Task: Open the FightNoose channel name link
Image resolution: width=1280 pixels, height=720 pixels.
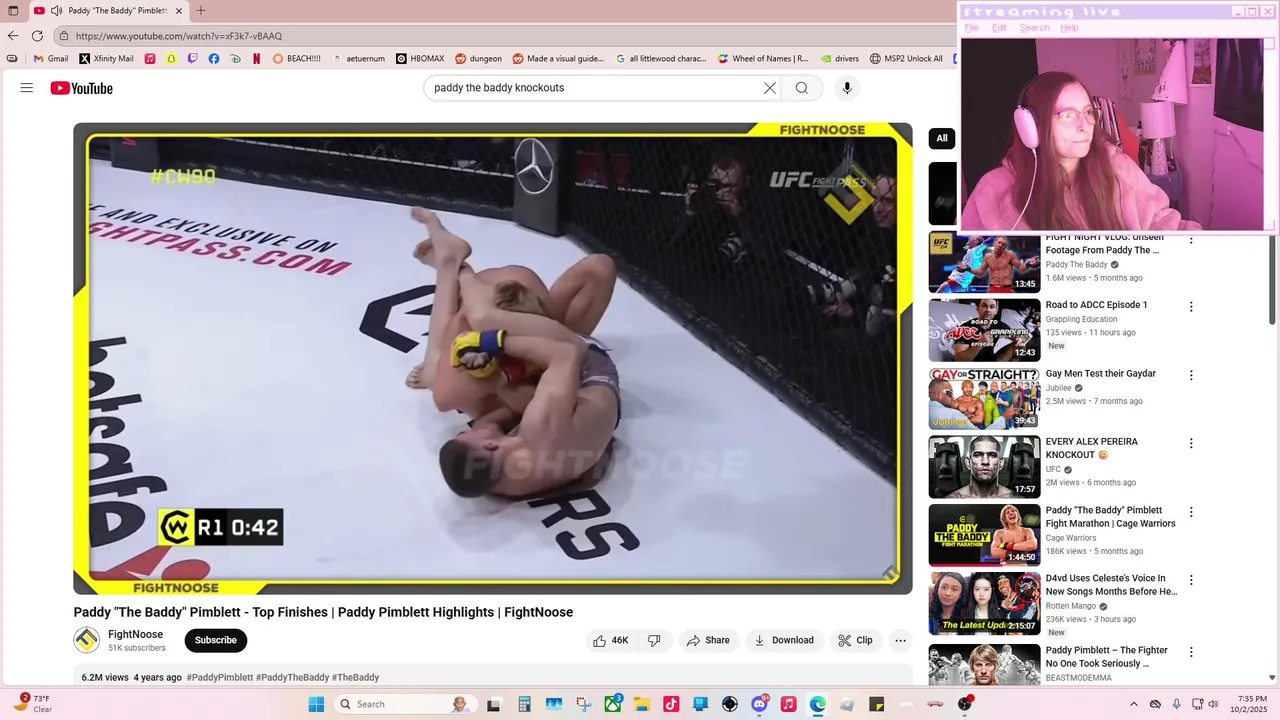Action: 135,634
